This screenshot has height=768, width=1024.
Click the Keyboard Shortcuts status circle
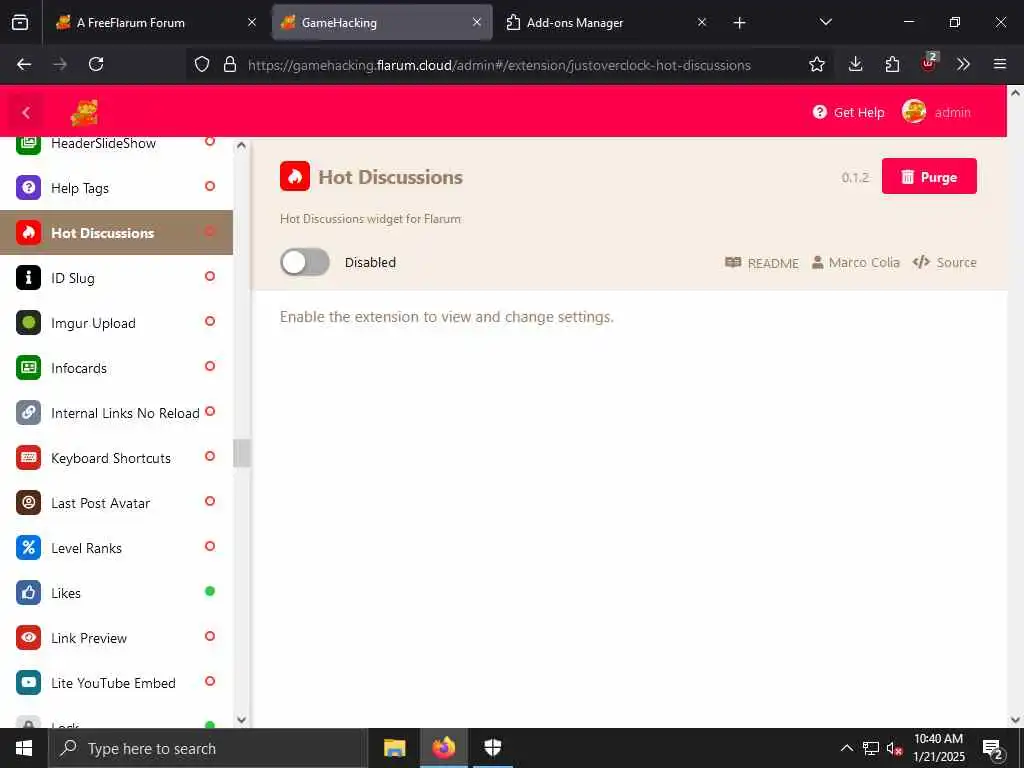coord(210,456)
